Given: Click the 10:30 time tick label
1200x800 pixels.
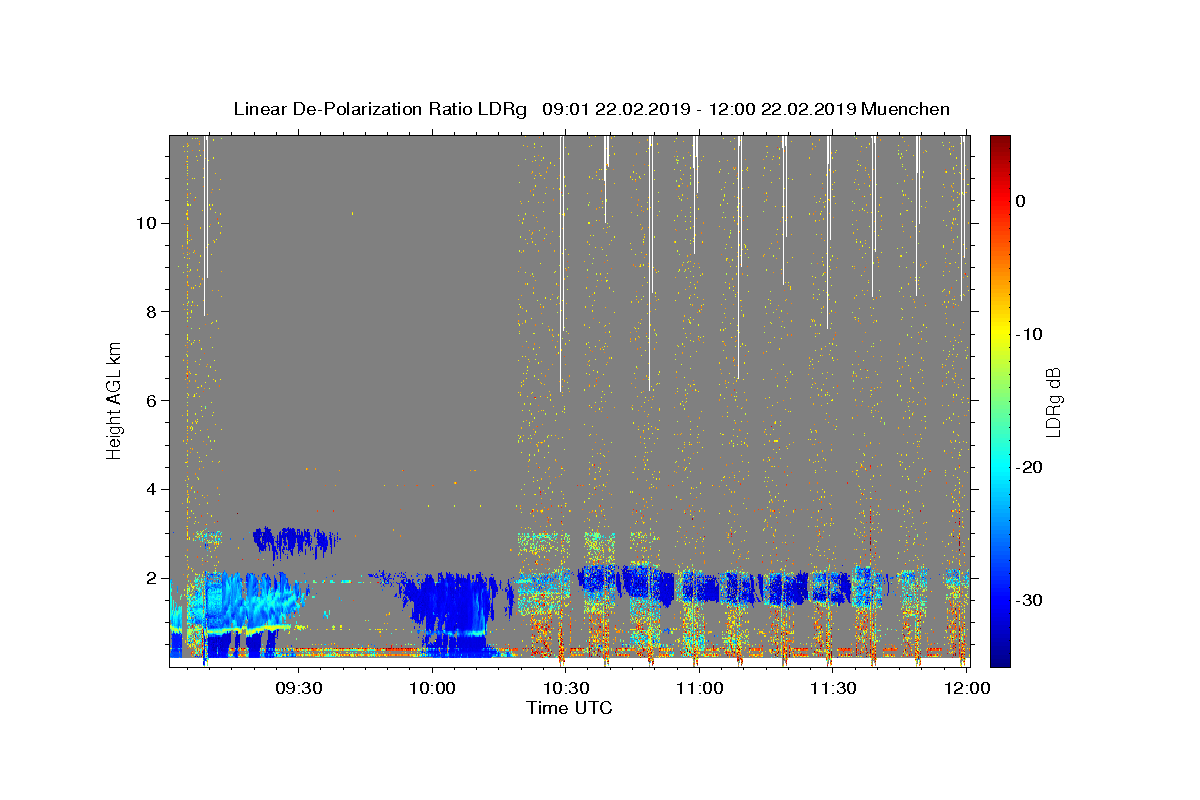Looking at the screenshot, I should click(x=566, y=689).
